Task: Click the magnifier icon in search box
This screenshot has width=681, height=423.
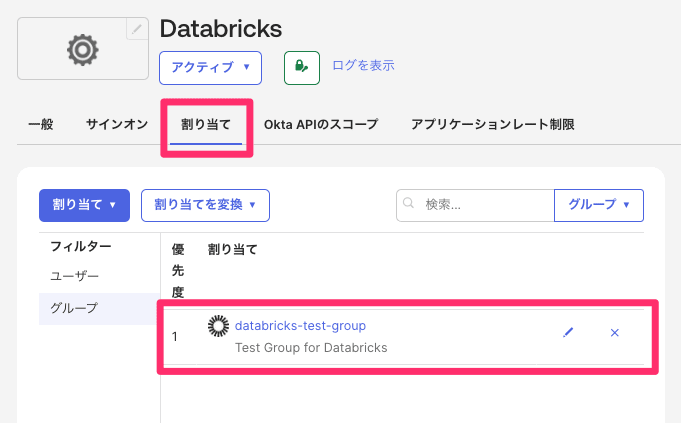Action: pyautogui.click(x=408, y=203)
